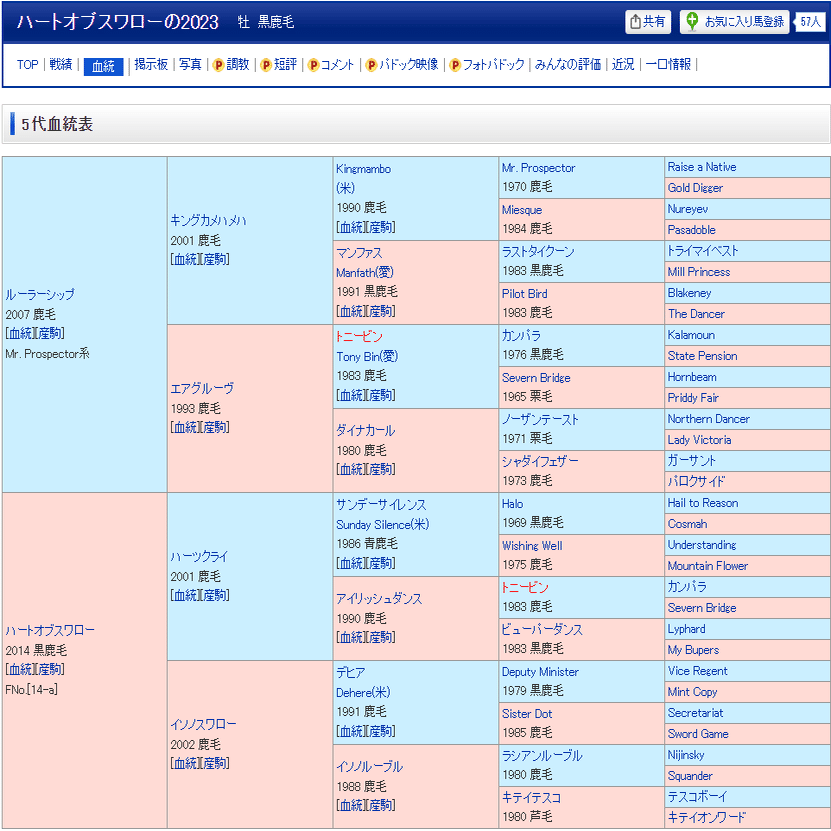The image size is (831, 831).
Task: Open the Northern Dancer link
Action: [709, 419]
